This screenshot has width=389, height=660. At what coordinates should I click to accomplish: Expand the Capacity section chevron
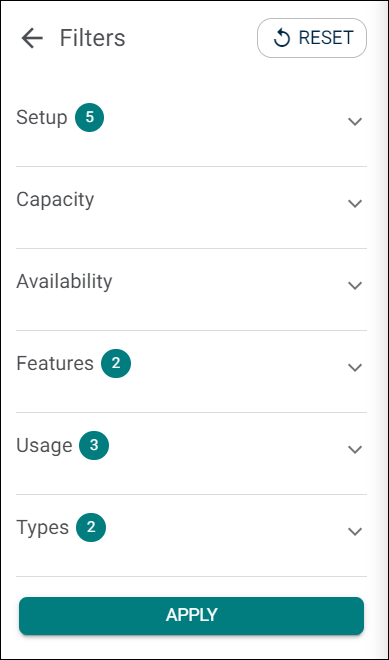355,204
